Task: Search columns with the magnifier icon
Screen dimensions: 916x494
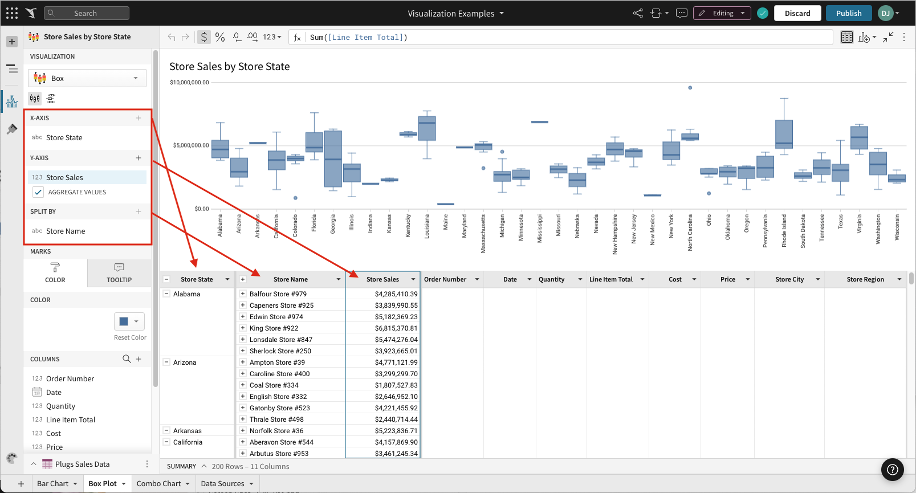Action: click(126, 358)
